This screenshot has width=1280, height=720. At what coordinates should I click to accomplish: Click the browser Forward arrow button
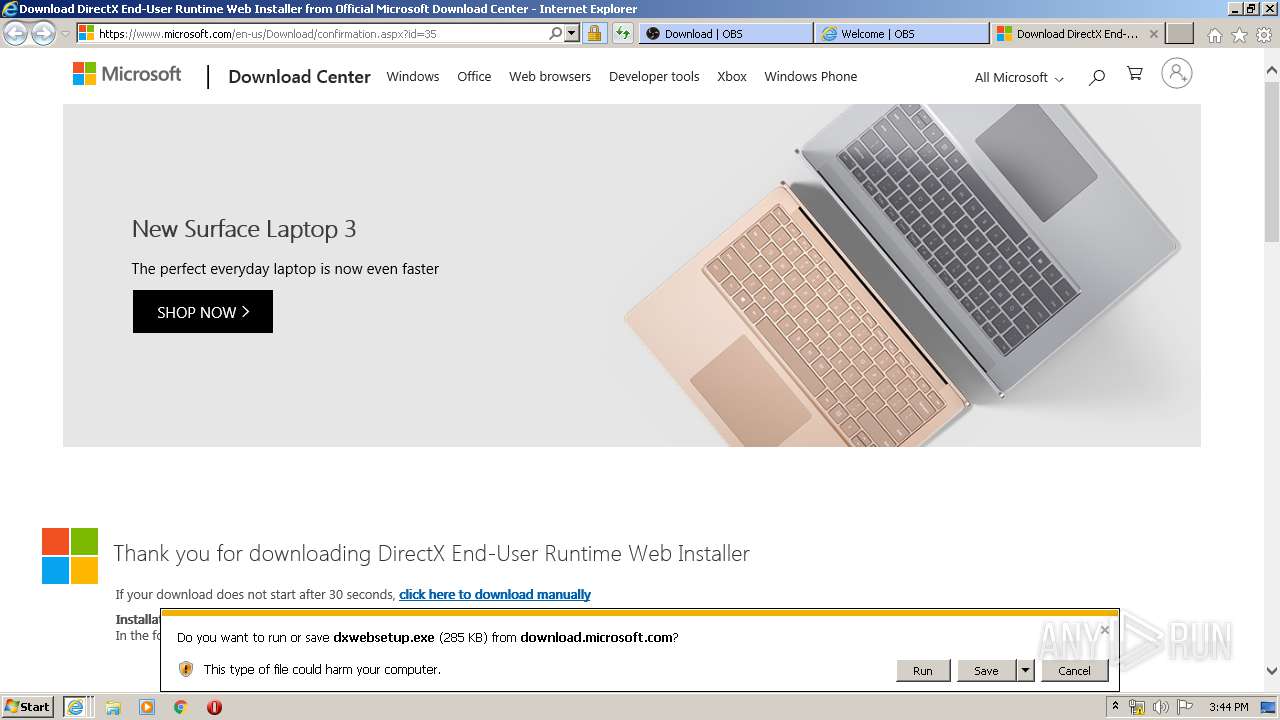tap(43, 33)
